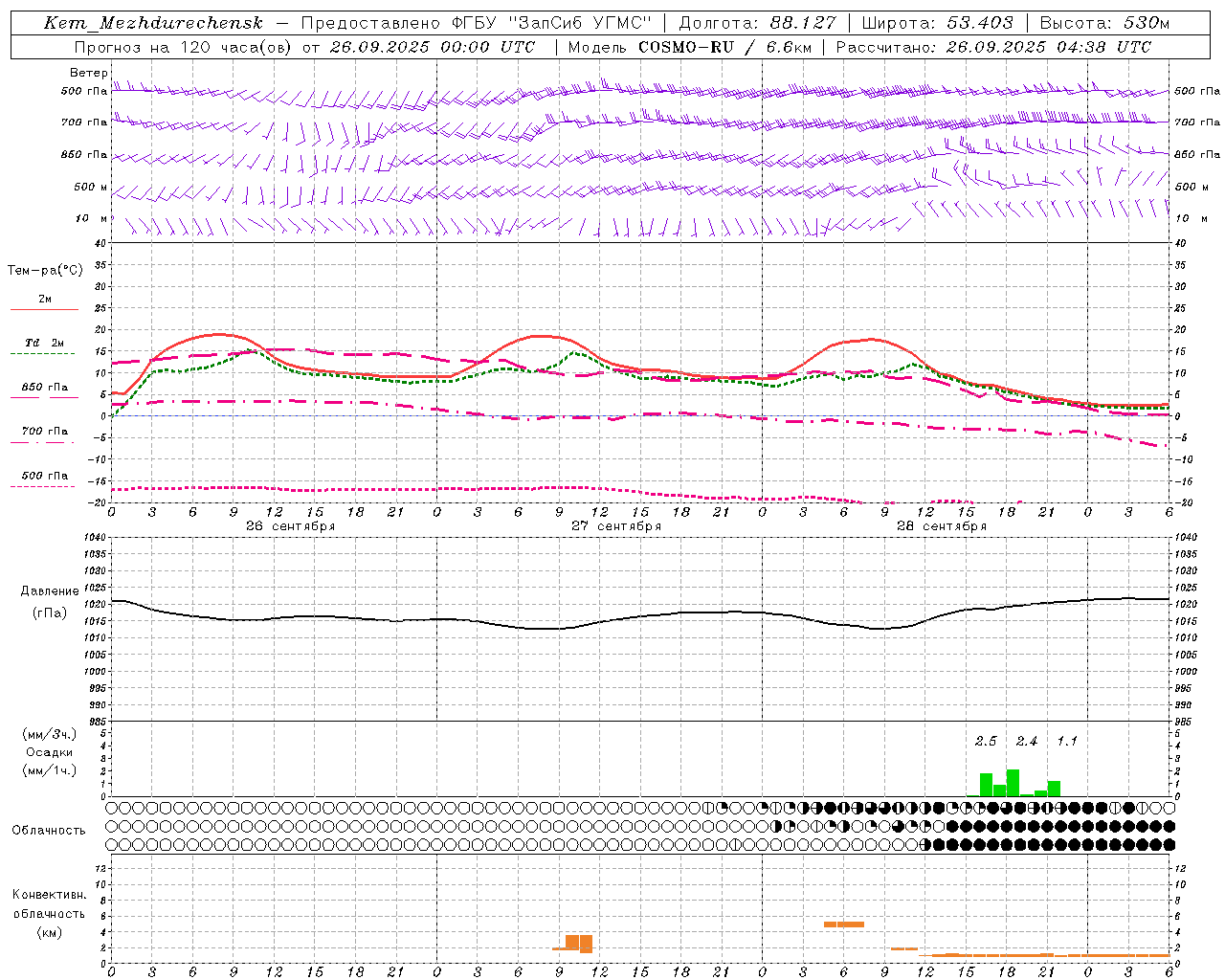The image size is (1225, 980).
Task: Click the Облачность row label
Action: point(49,830)
